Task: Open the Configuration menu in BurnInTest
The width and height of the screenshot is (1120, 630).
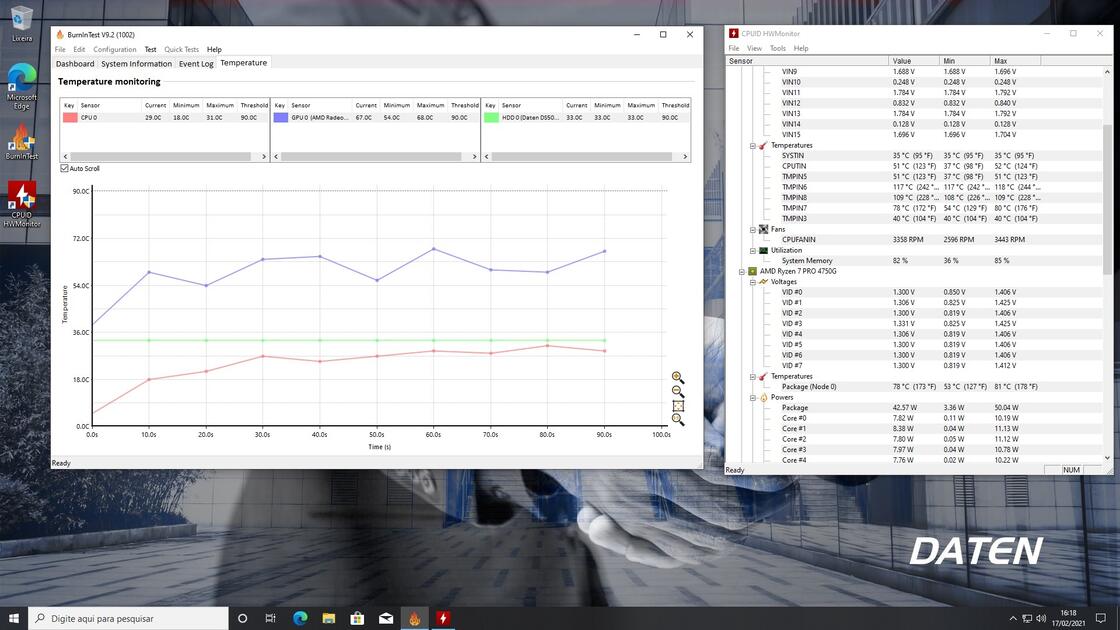Action: 114,49
